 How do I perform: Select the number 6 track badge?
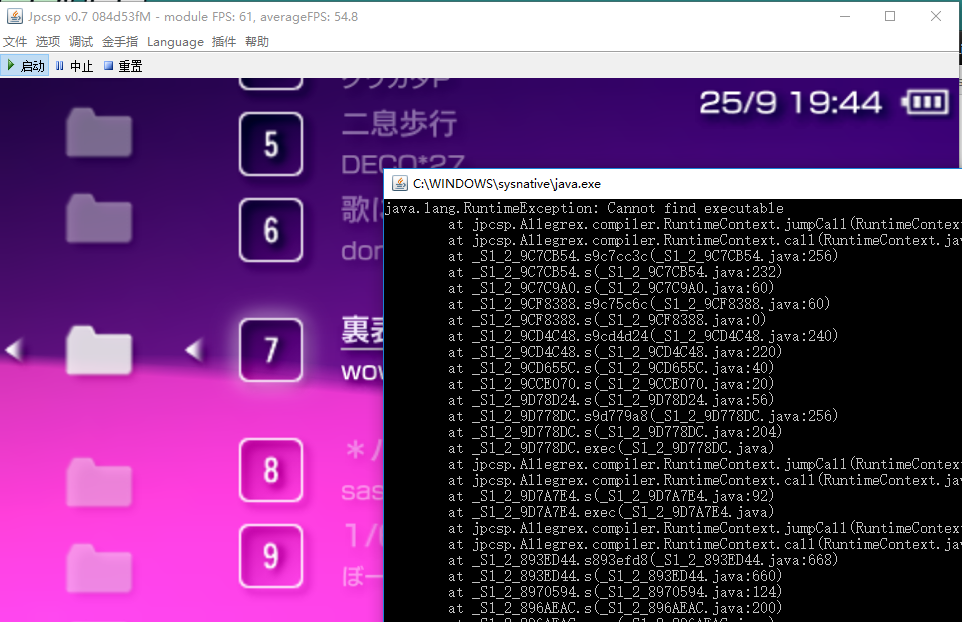click(271, 231)
